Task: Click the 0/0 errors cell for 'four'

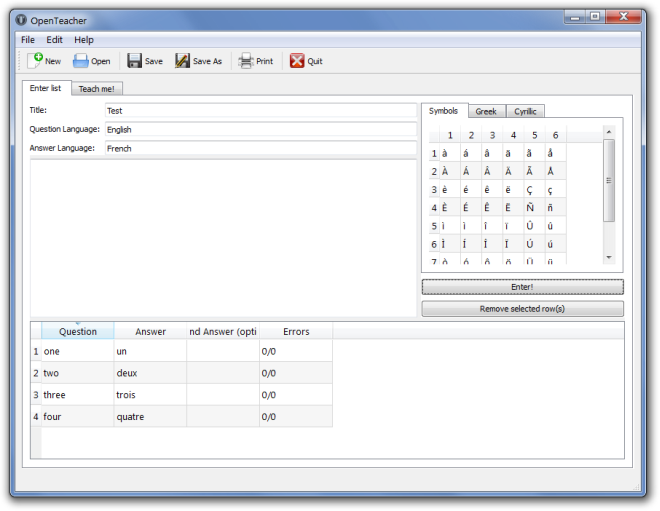Action: tap(296, 417)
